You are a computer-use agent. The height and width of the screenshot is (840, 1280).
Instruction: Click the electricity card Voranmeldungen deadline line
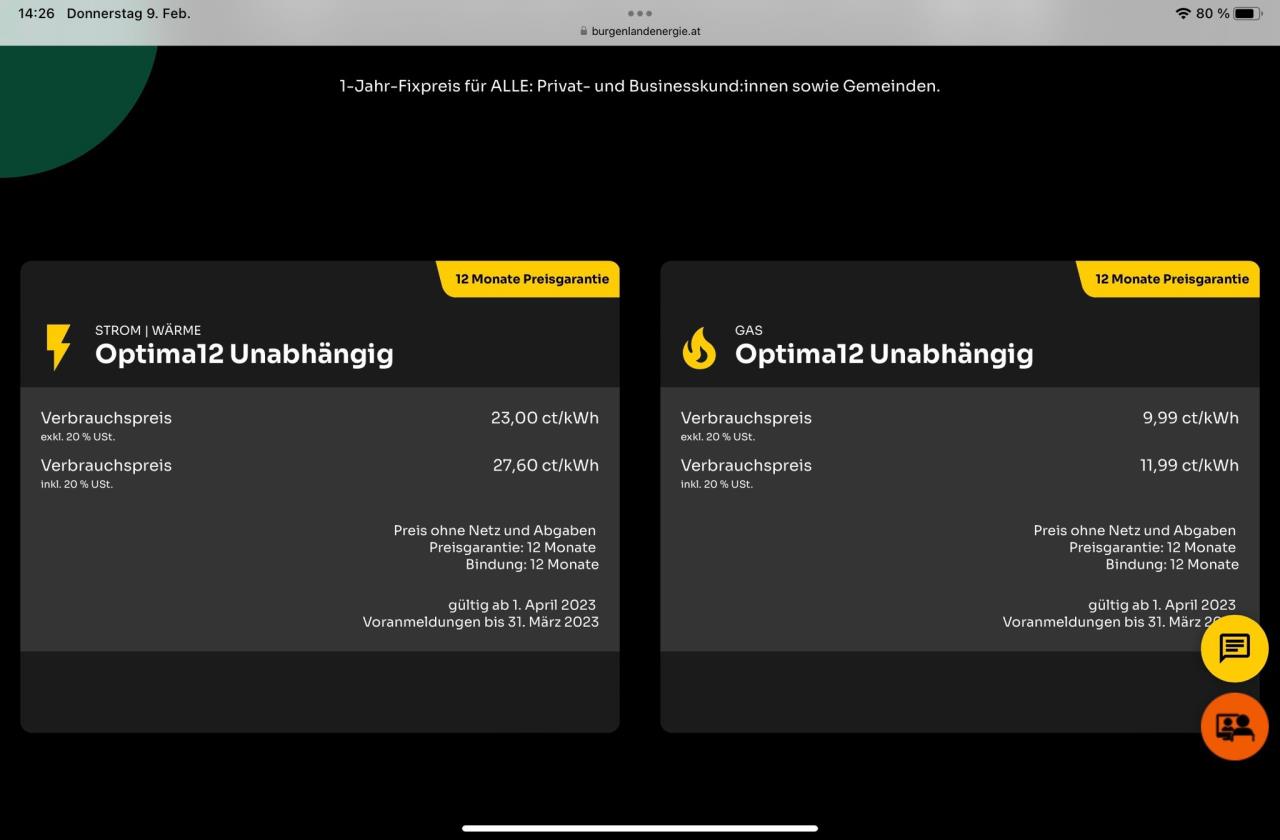tap(481, 622)
